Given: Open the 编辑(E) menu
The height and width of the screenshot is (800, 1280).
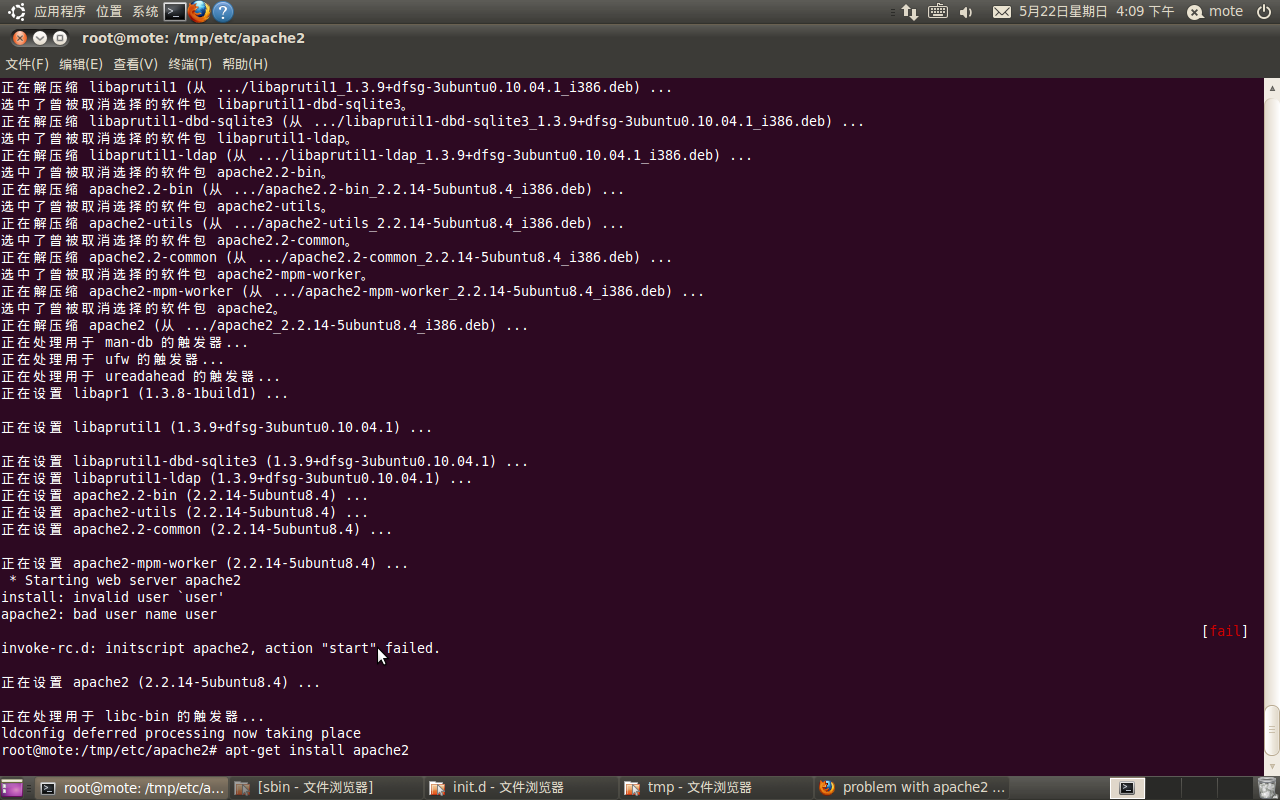Looking at the screenshot, I should click(81, 64).
